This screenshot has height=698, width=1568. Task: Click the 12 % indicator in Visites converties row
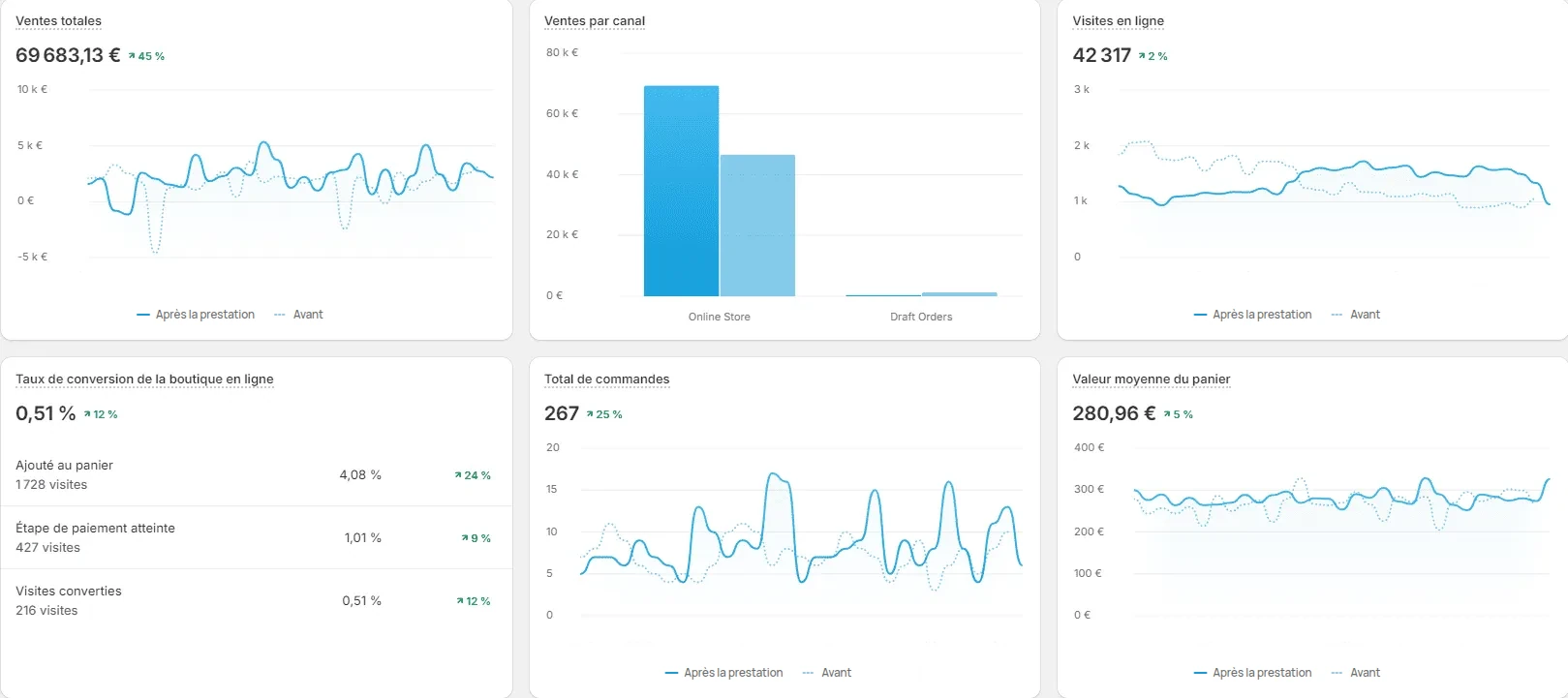click(x=474, y=601)
